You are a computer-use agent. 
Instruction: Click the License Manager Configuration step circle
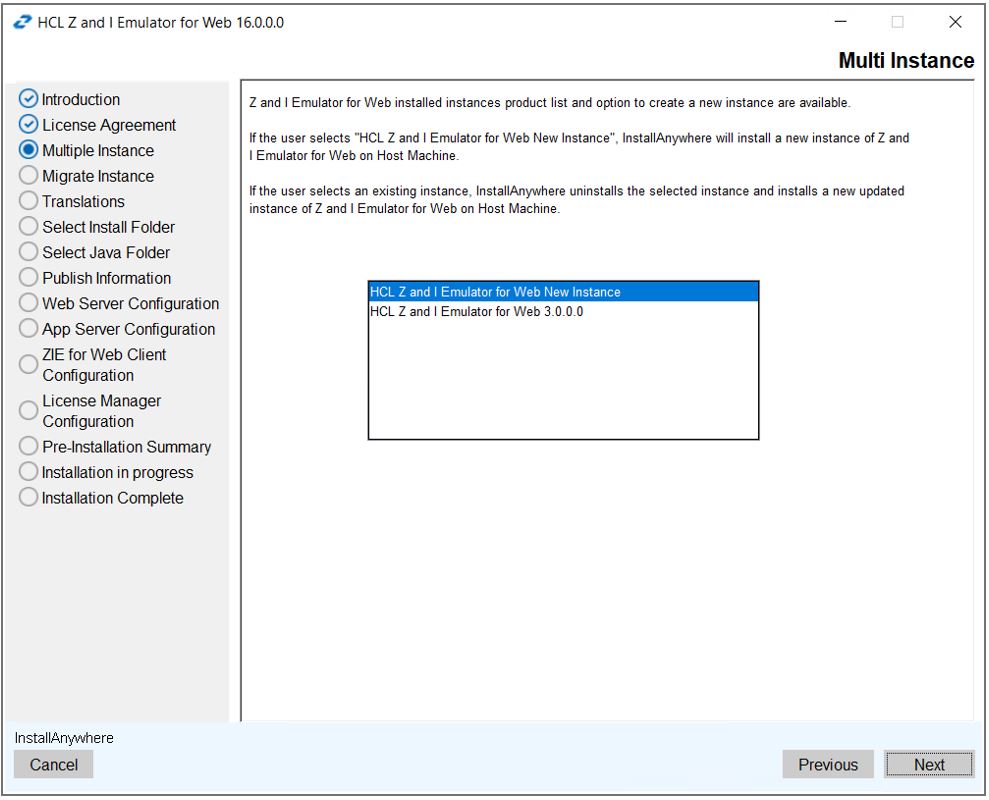pyautogui.click(x=28, y=410)
